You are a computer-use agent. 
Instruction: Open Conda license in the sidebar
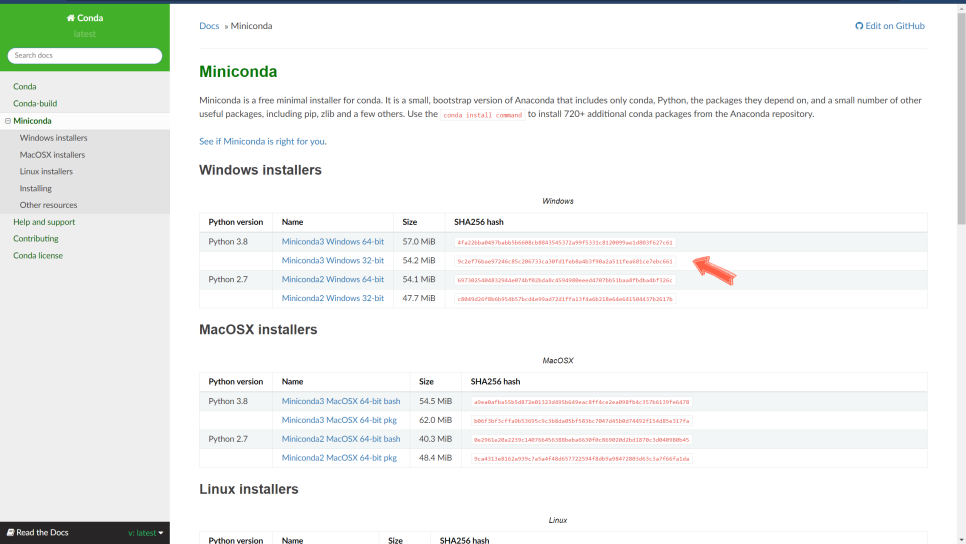tap(38, 256)
